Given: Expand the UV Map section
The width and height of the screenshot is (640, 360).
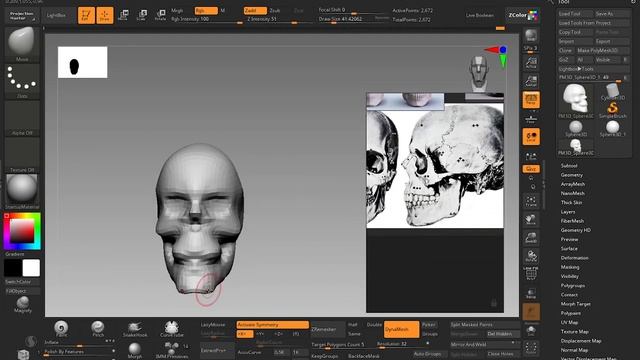Looking at the screenshot, I should point(569,322).
